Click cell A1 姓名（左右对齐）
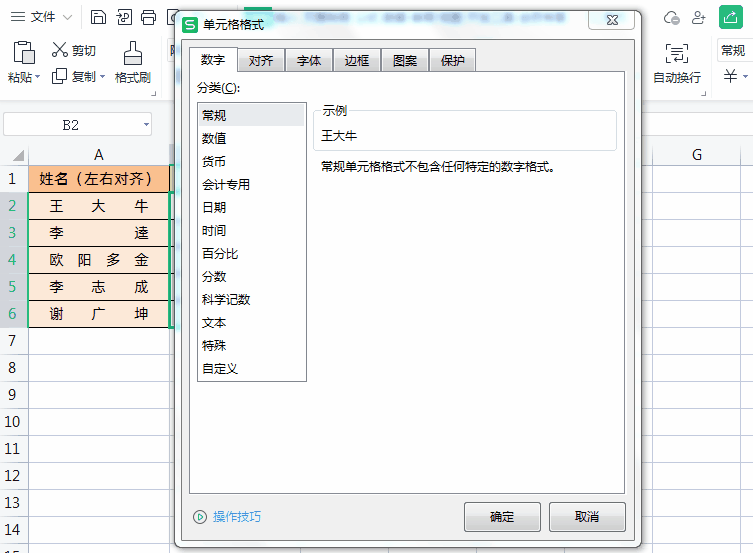 click(98, 179)
